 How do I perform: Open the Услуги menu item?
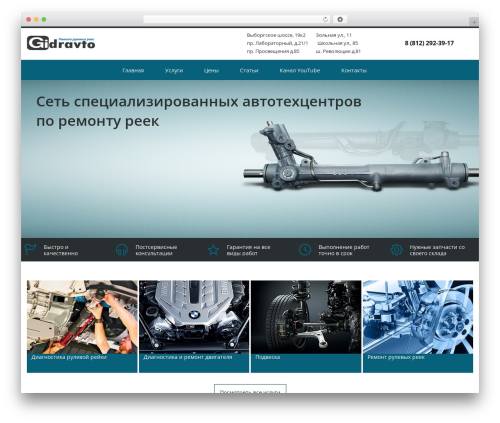click(x=174, y=70)
